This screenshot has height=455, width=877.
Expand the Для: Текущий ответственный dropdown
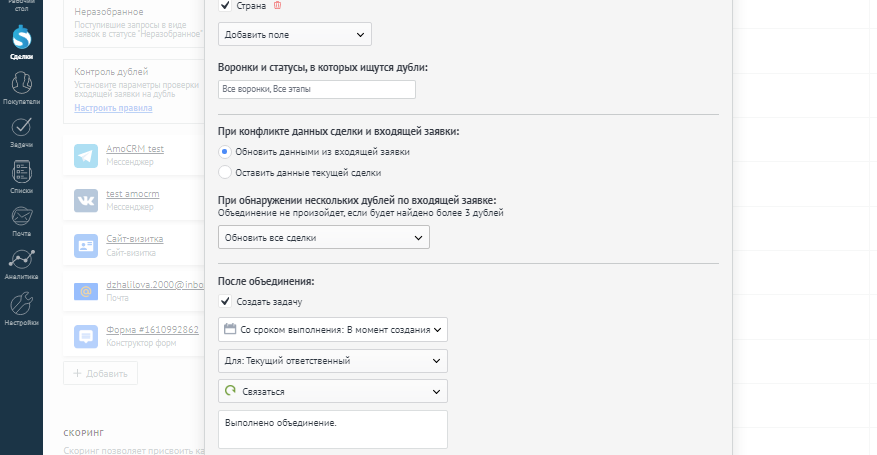coord(332,360)
